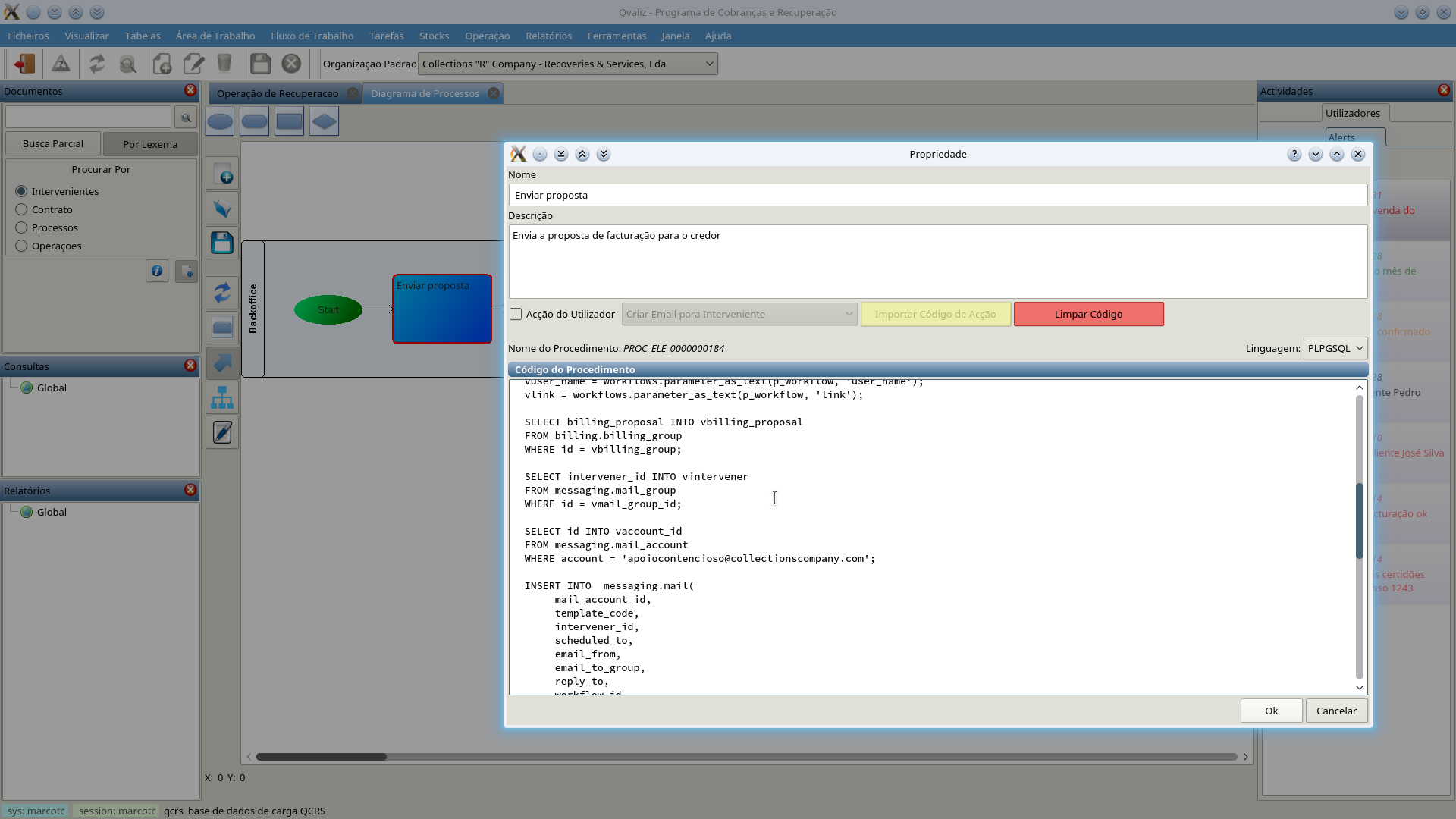Click the hierarchy layout diagram icon
The image size is (1456, 819).
pyautogui.click(x=222, y=398)
